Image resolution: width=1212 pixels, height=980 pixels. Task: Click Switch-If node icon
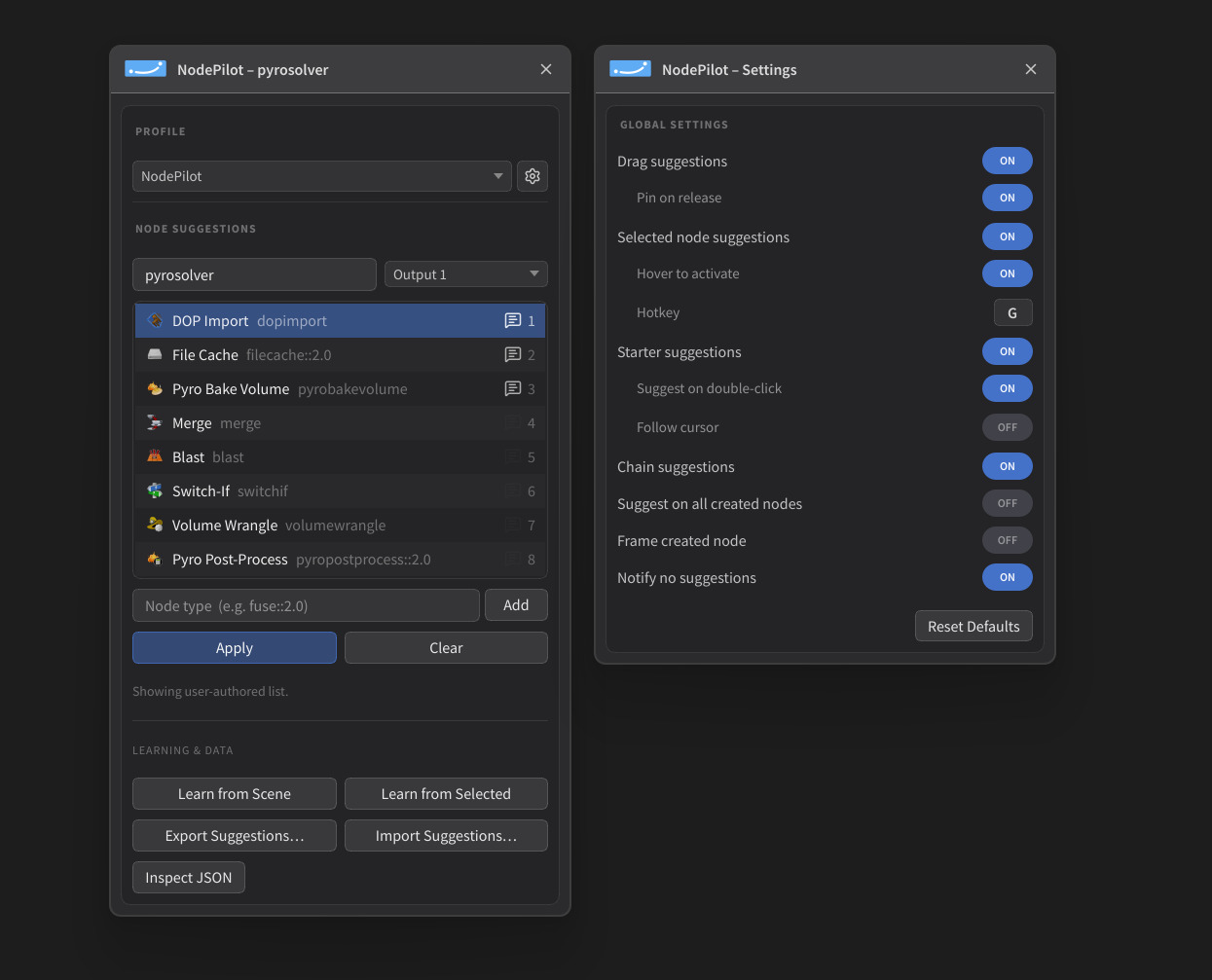point(155,490)
